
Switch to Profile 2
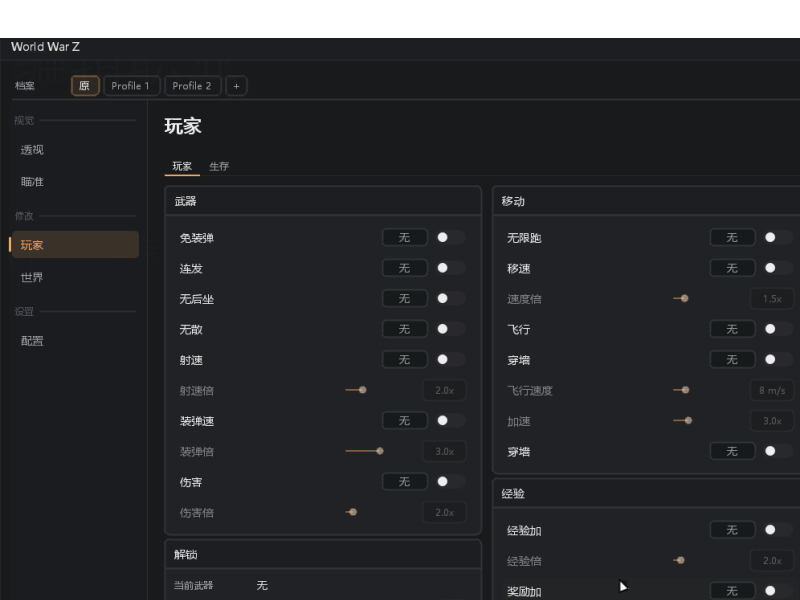coord(192,86)
